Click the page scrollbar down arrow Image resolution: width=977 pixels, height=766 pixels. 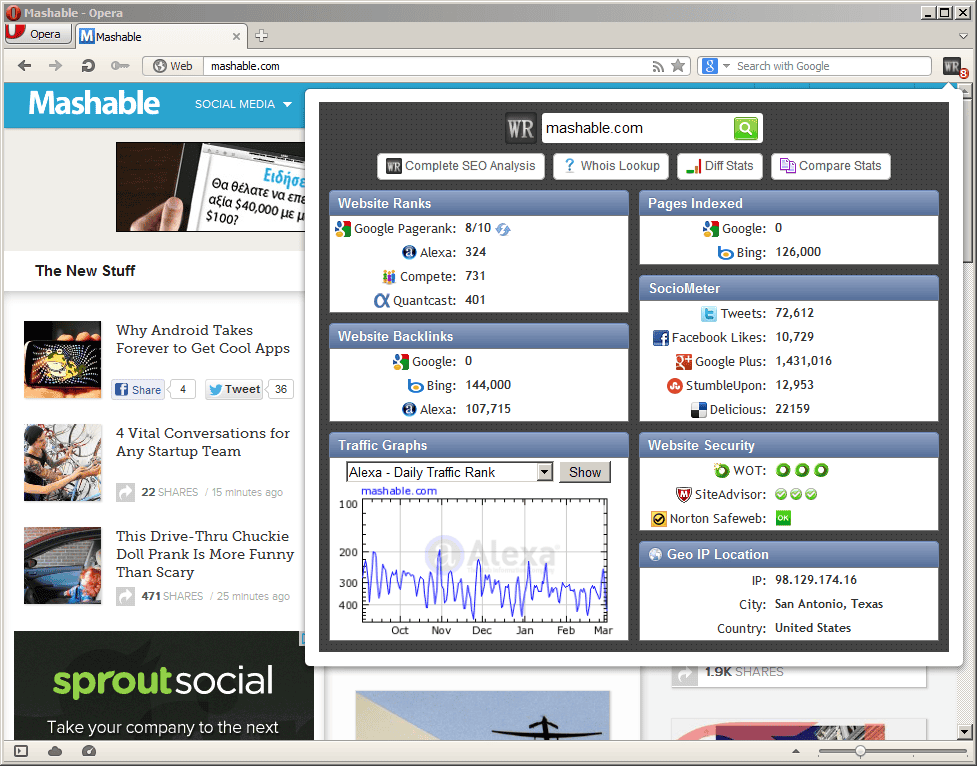pyautogui.click(x=965, y=732)
